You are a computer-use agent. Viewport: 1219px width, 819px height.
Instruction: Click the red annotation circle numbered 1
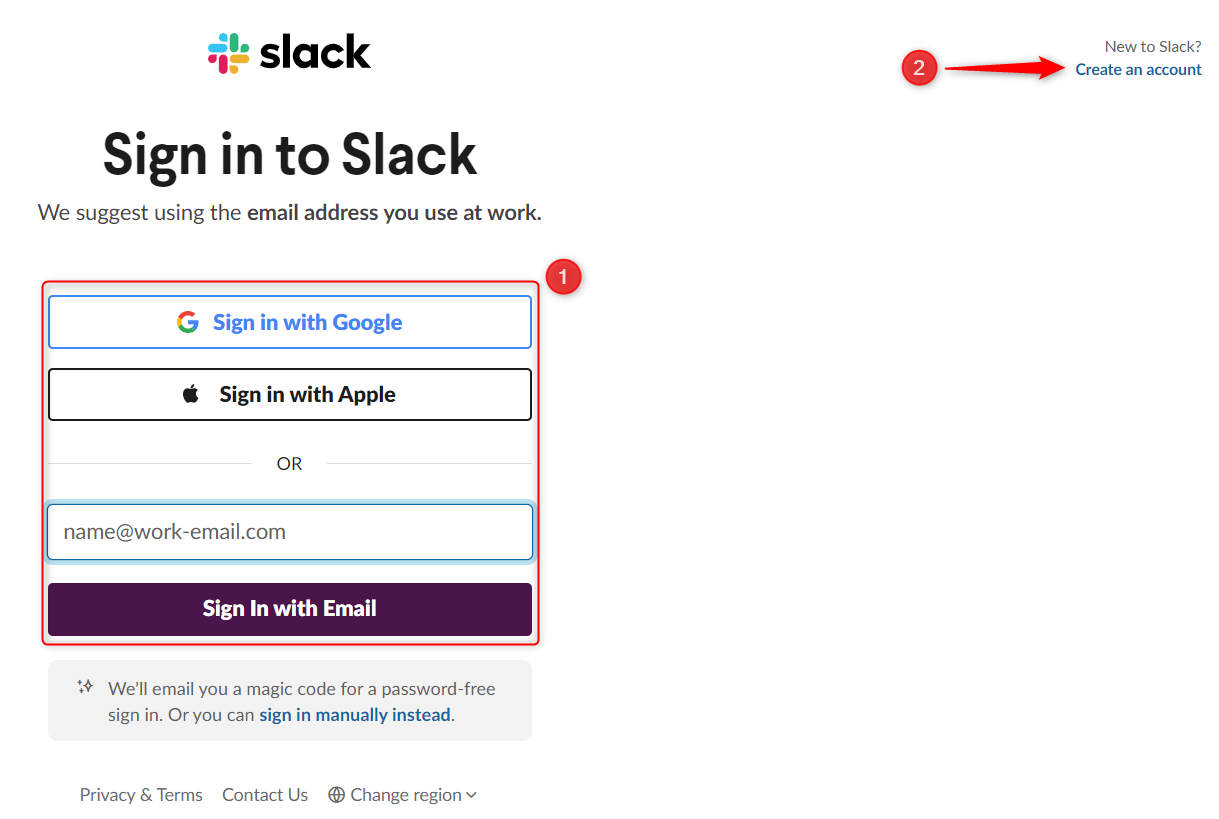[x=563, y=277]
